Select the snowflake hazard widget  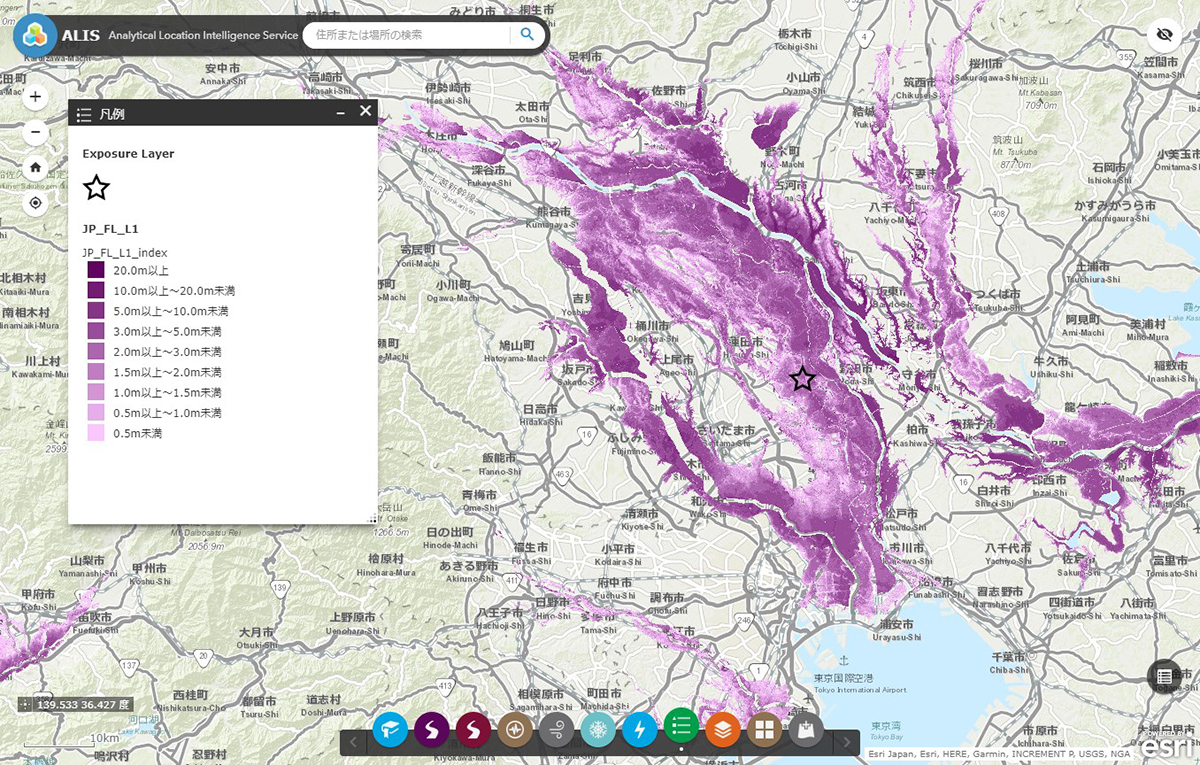598,729
